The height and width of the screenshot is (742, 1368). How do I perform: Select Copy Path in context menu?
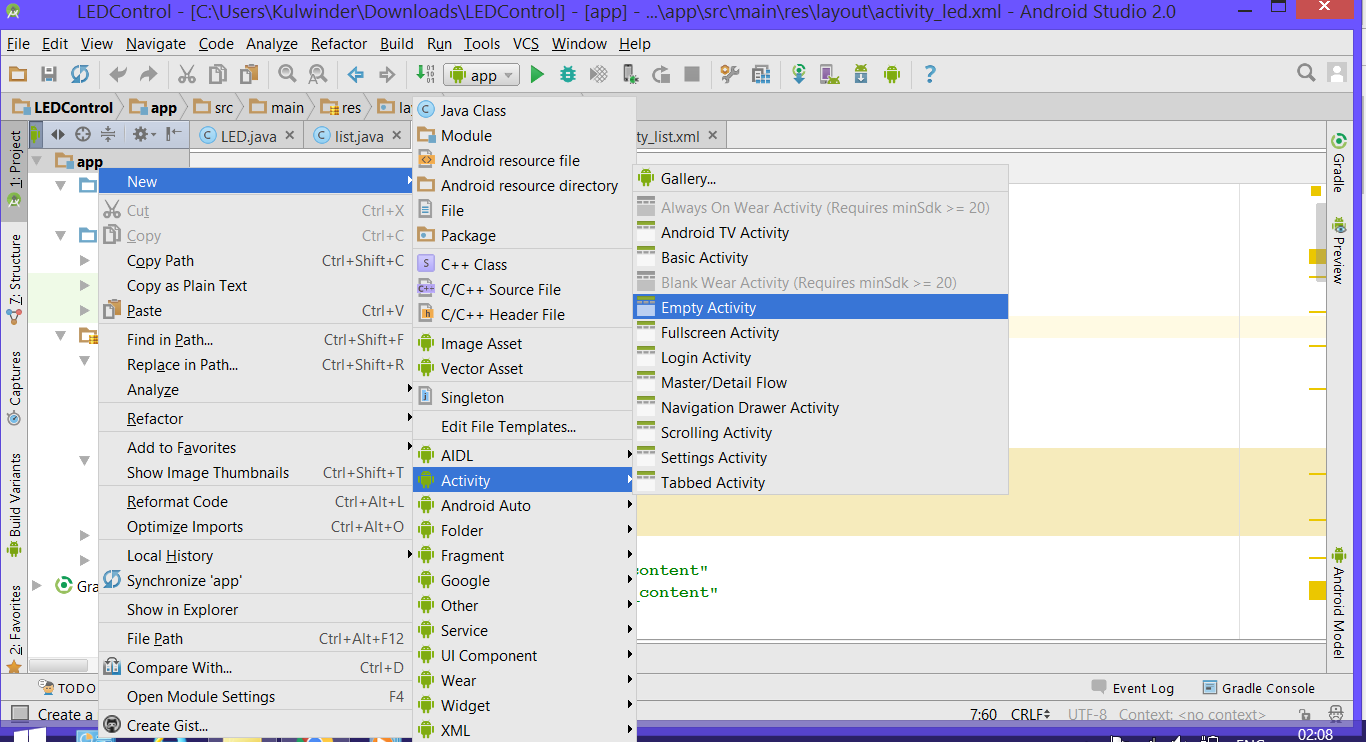pos(256,261)
